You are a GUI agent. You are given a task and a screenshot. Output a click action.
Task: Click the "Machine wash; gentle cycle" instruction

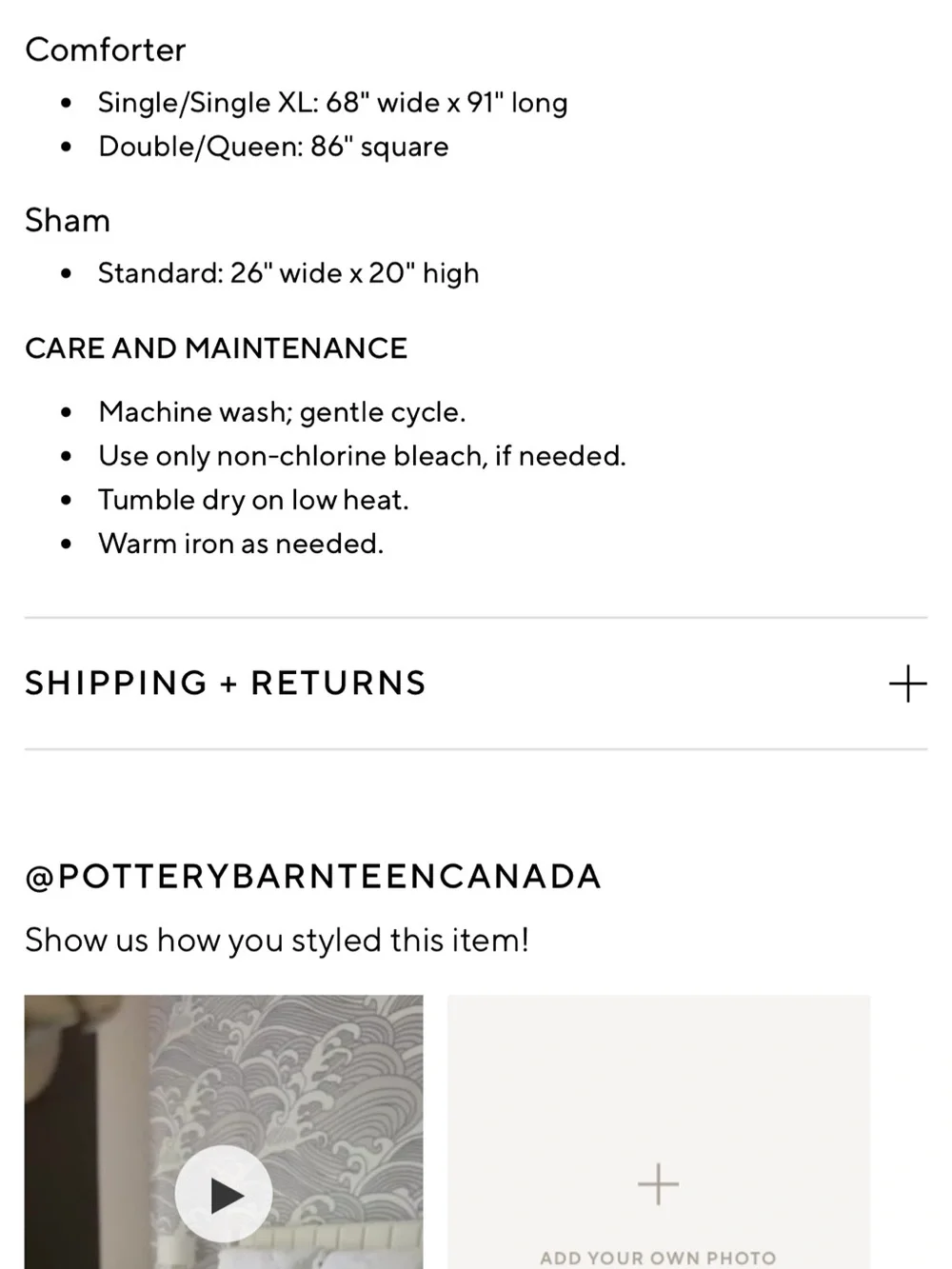click(282, 412)
